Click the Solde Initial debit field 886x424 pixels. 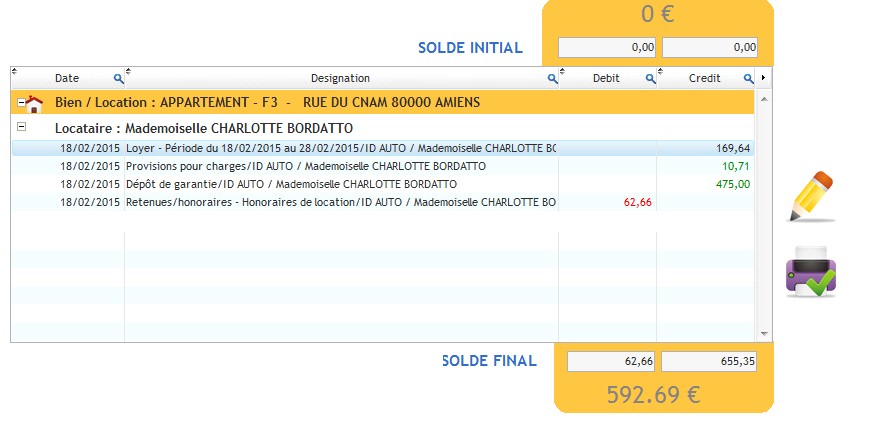point(607,47)
